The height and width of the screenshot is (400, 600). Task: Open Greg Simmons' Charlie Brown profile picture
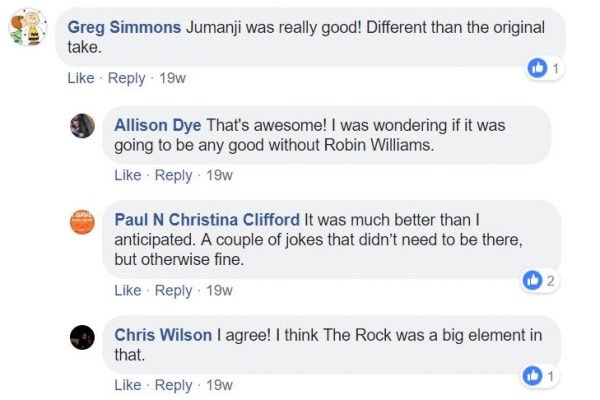(x=28, y=27)
